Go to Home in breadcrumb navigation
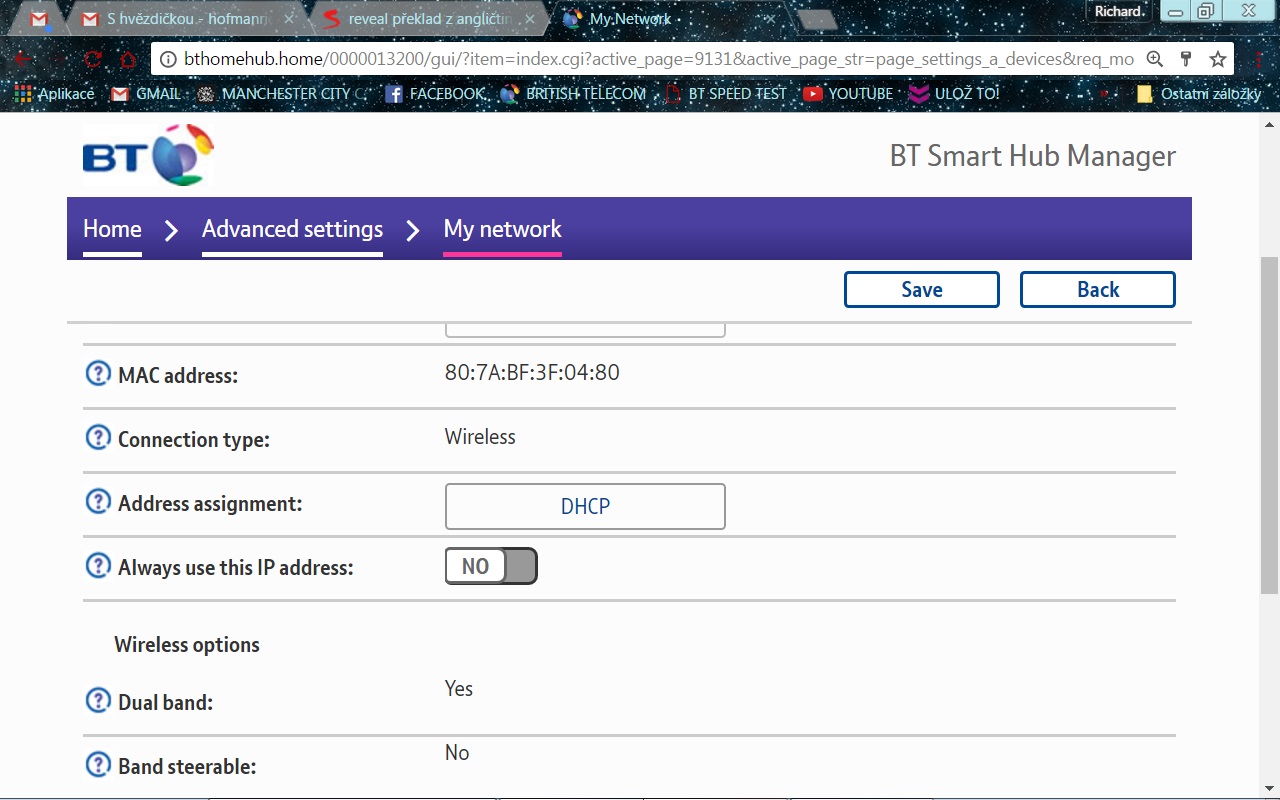The image size is (1280, 800). coord(112,229)
